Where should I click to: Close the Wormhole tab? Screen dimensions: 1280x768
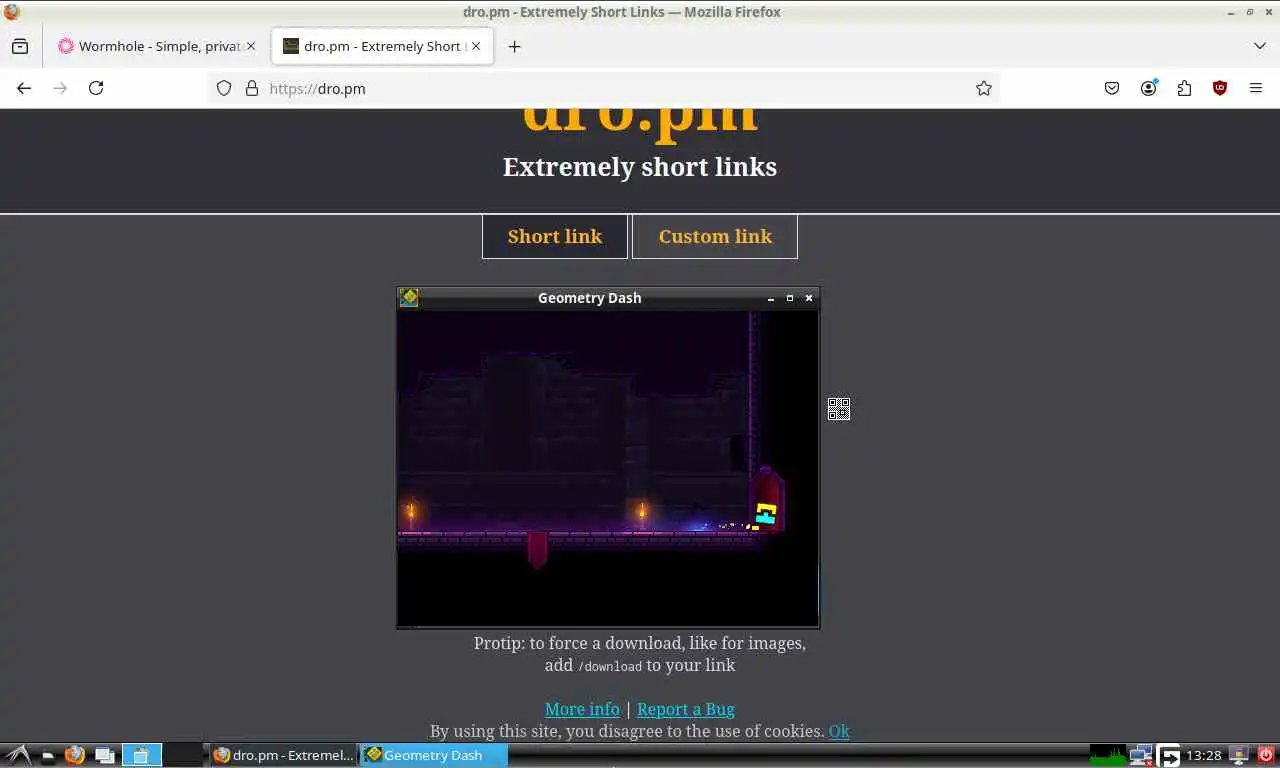(251, 46)
